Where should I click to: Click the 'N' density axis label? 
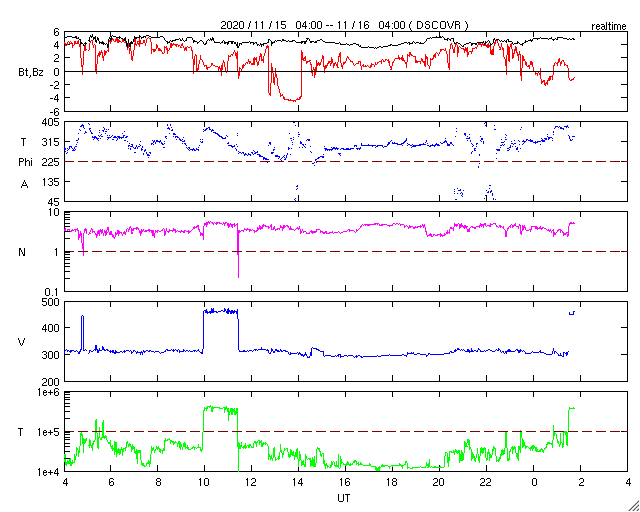click(22, 252)
